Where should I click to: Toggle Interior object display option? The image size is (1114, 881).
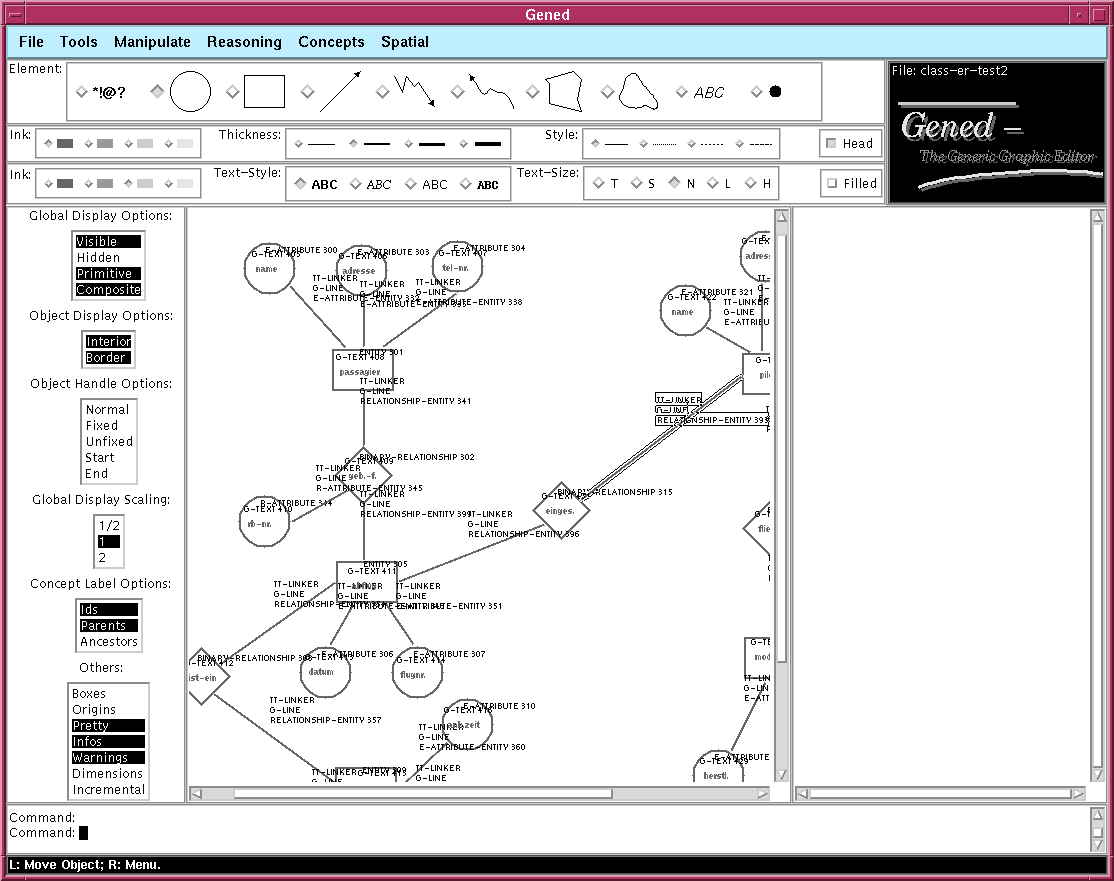coord(108,342)
